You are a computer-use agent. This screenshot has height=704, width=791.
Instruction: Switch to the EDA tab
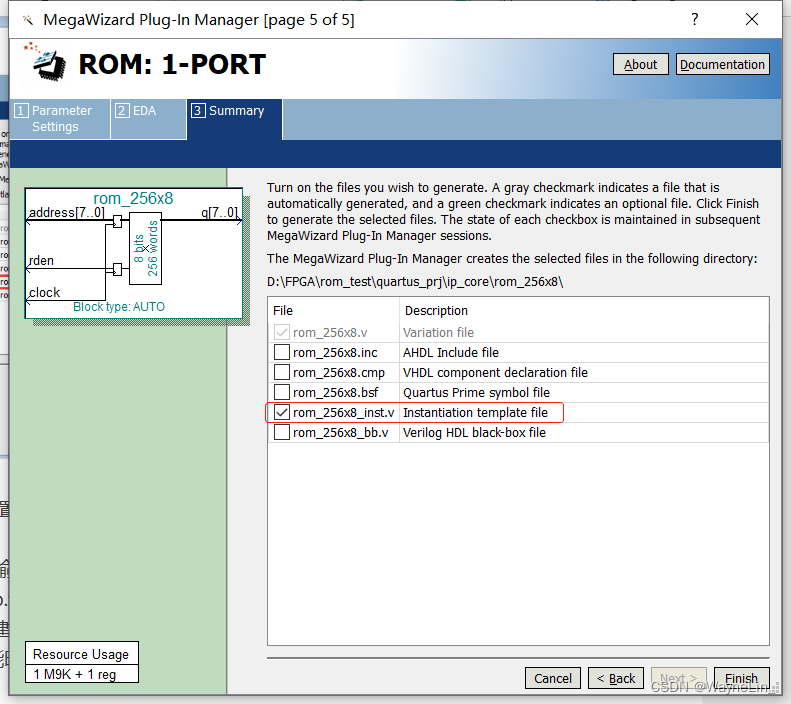(148, 119)
